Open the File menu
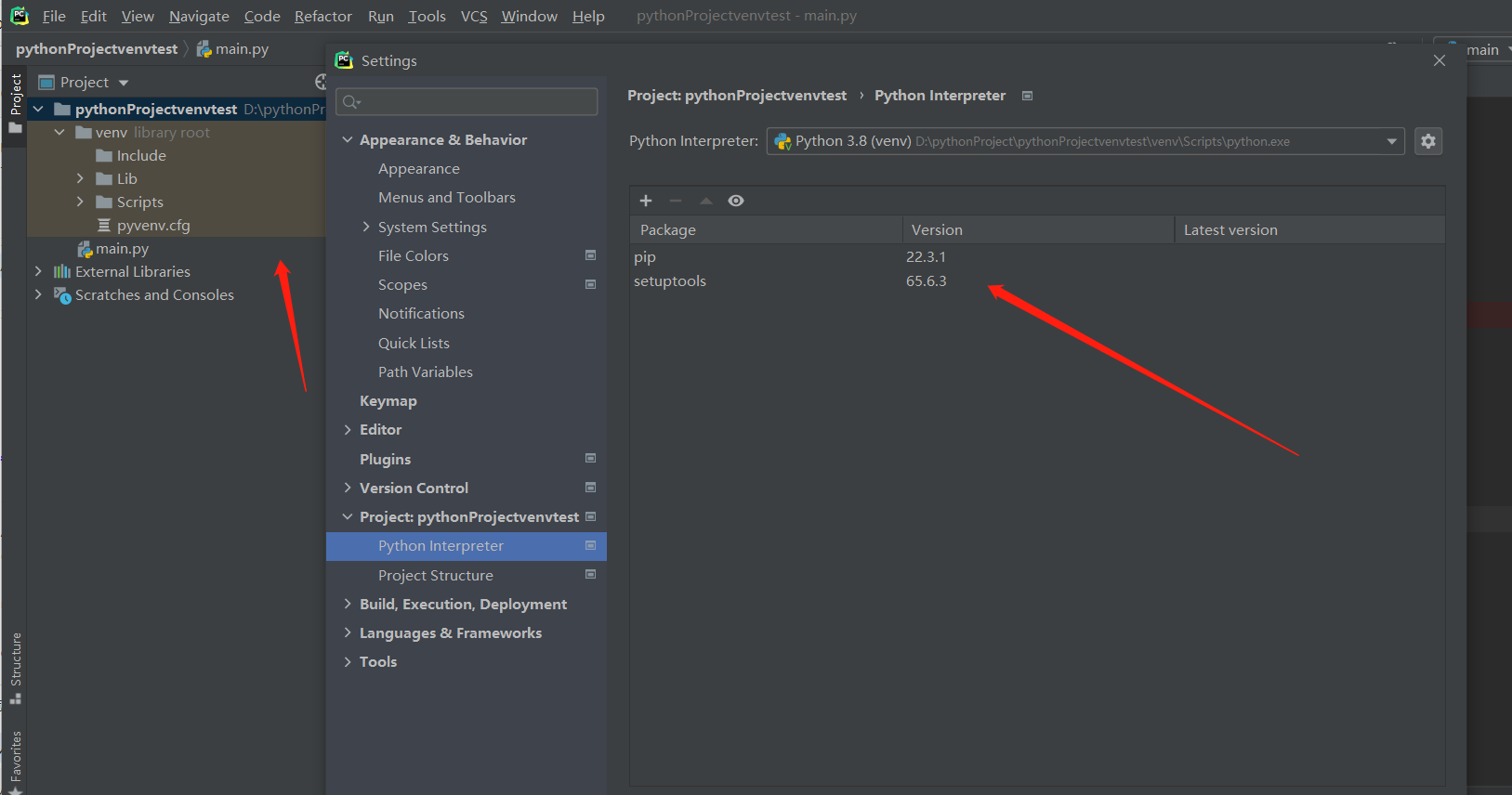Image resolution: width=1512 pixels, height=795 pixels. (x=54, y=17)
